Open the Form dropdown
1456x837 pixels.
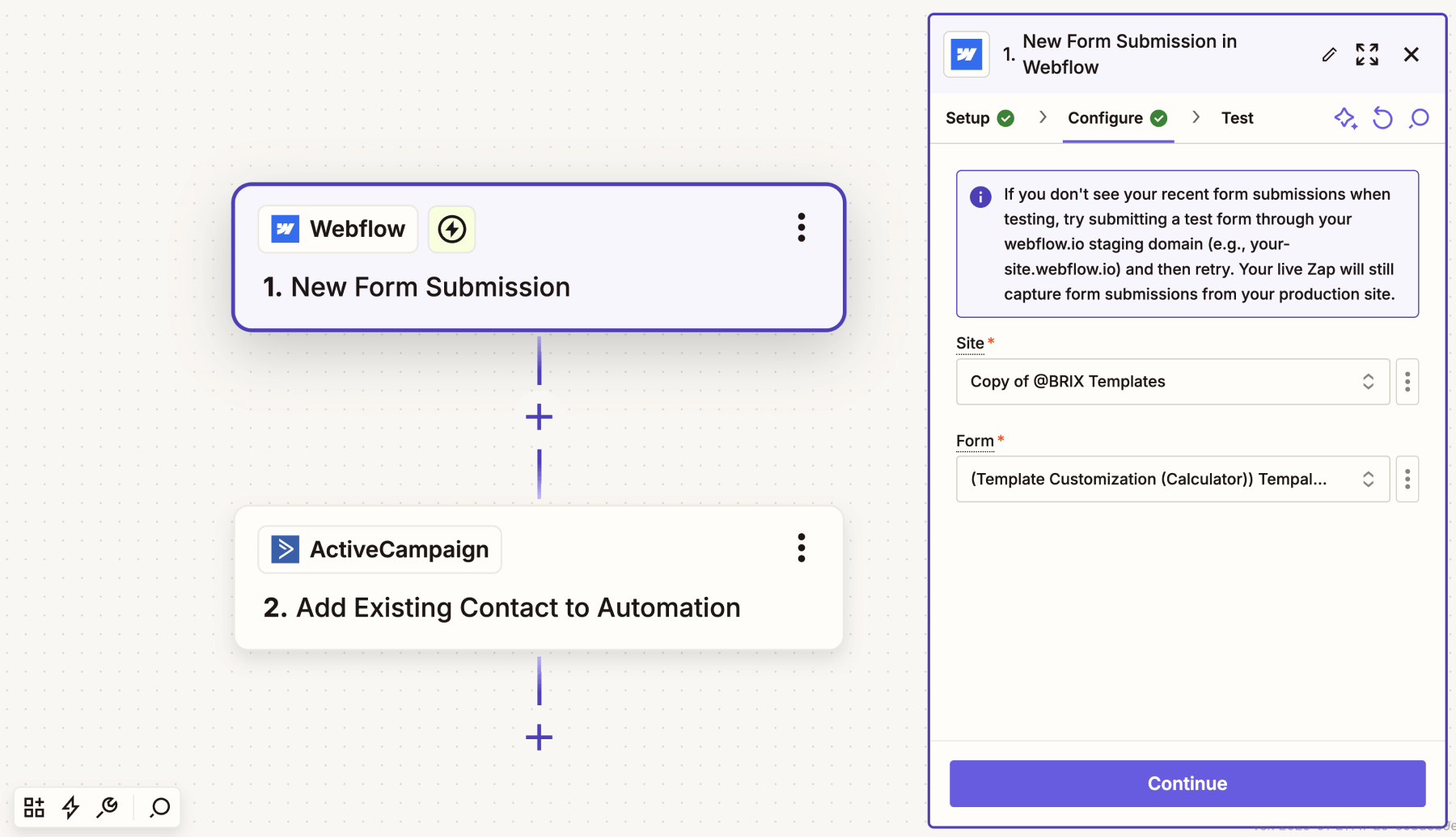(1173, 480)
